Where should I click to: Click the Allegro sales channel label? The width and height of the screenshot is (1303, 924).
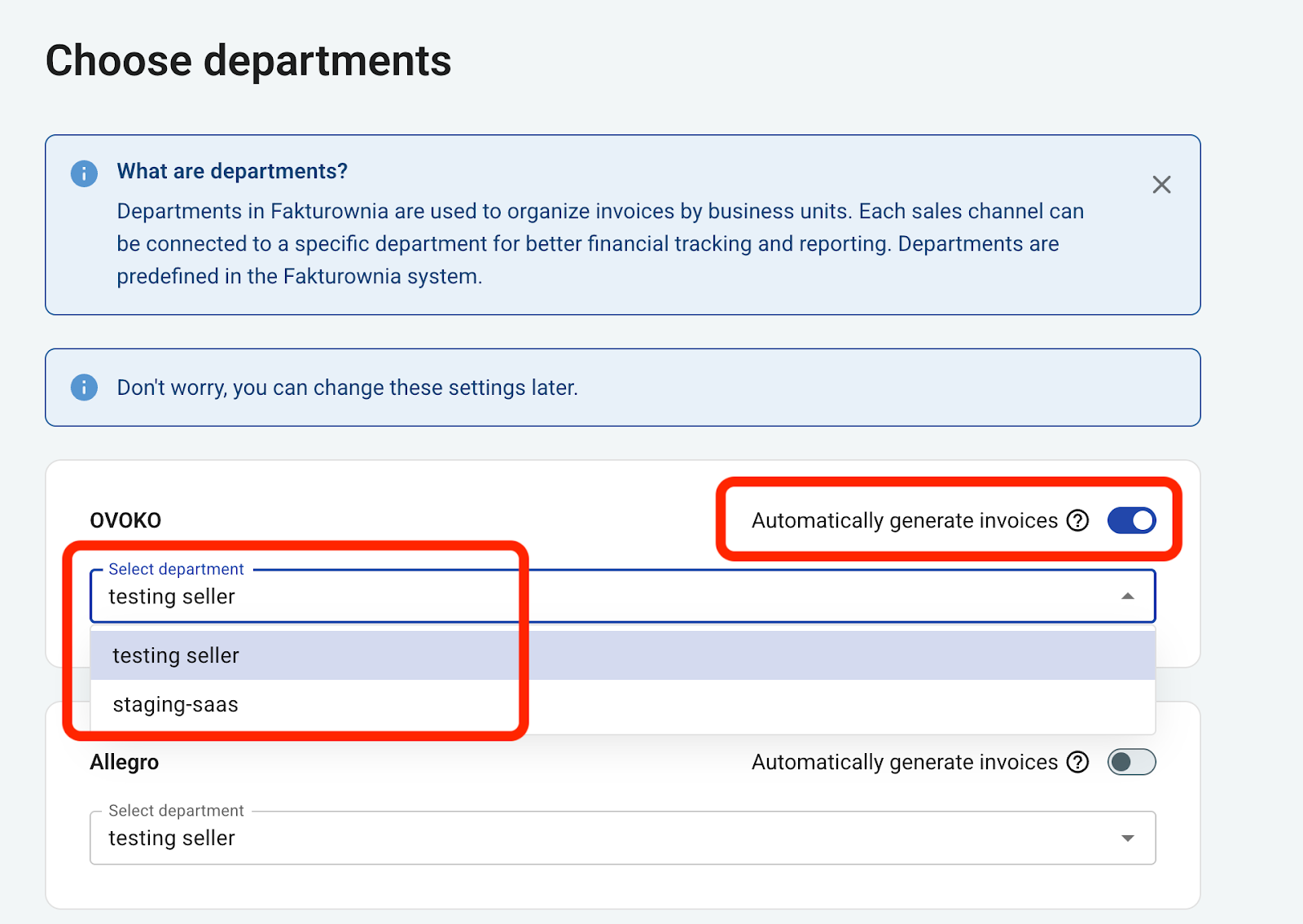124,762
